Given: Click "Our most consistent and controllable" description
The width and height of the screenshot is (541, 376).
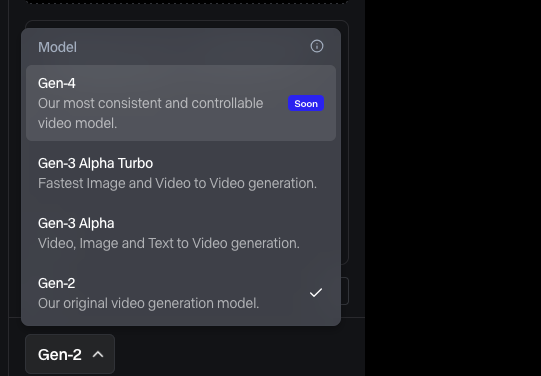Looking at the screenshot, I should 150,103.
